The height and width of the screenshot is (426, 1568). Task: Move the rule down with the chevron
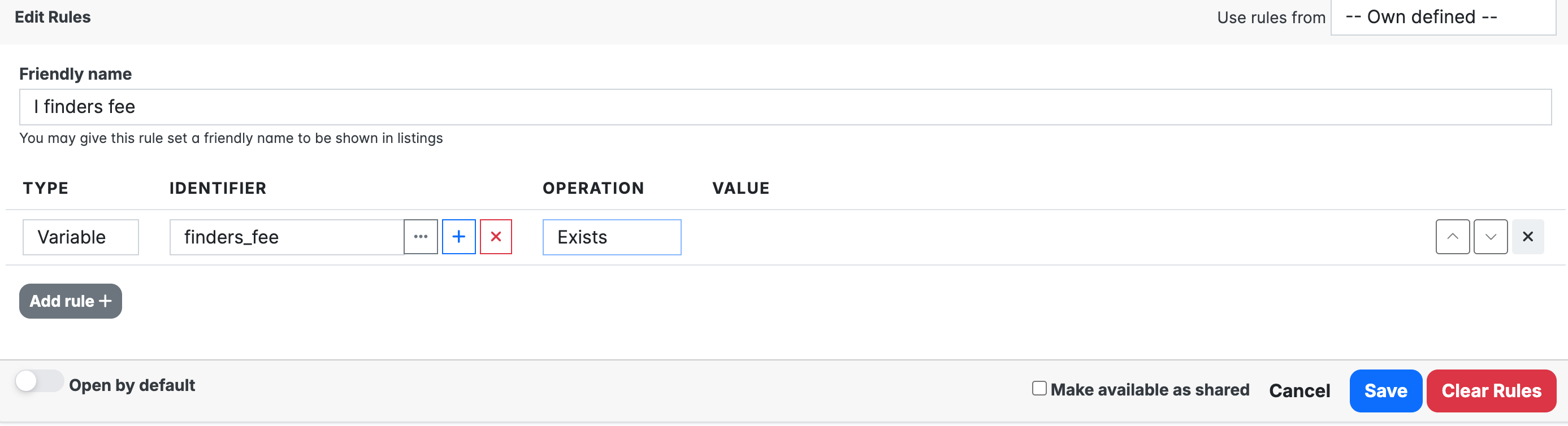click(x=1490, y=237)
